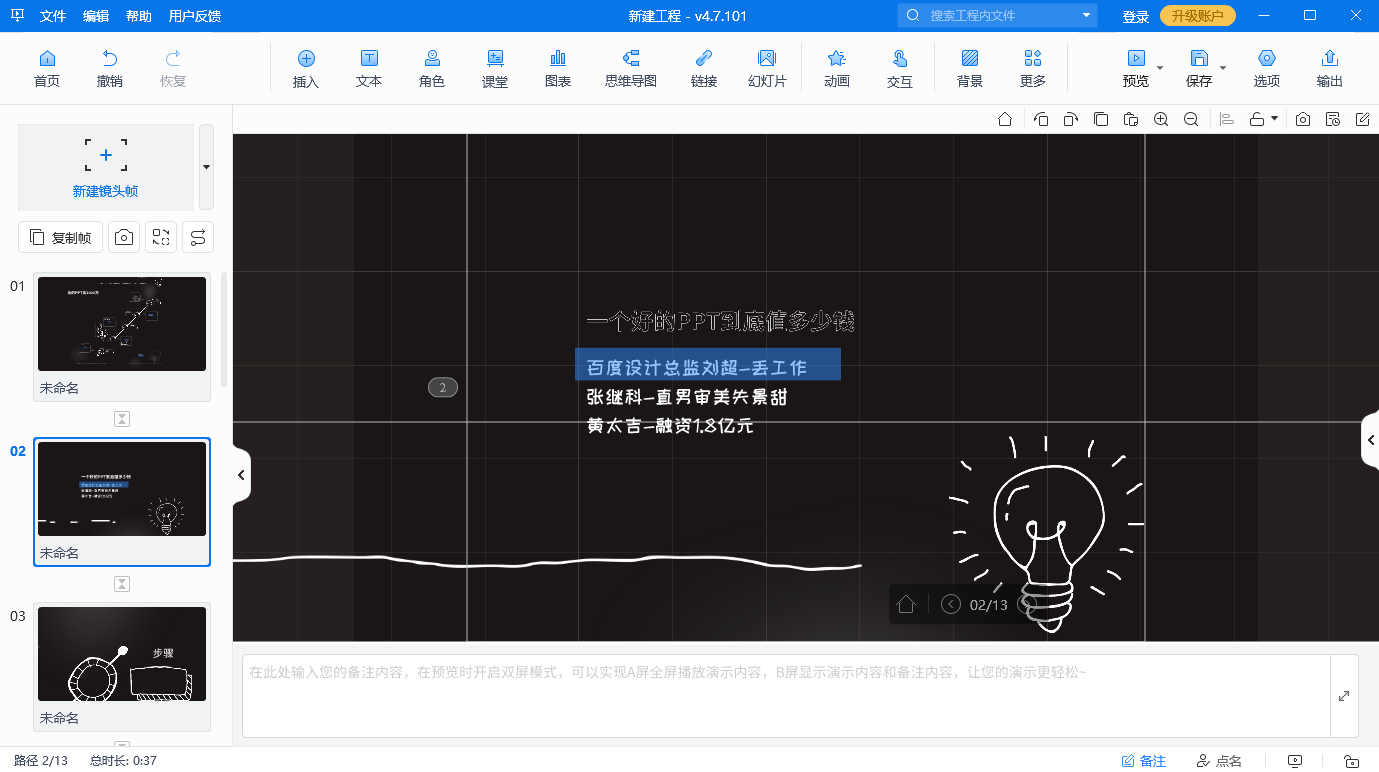Toggle the lock icon in the status bar

(1351, 761)
